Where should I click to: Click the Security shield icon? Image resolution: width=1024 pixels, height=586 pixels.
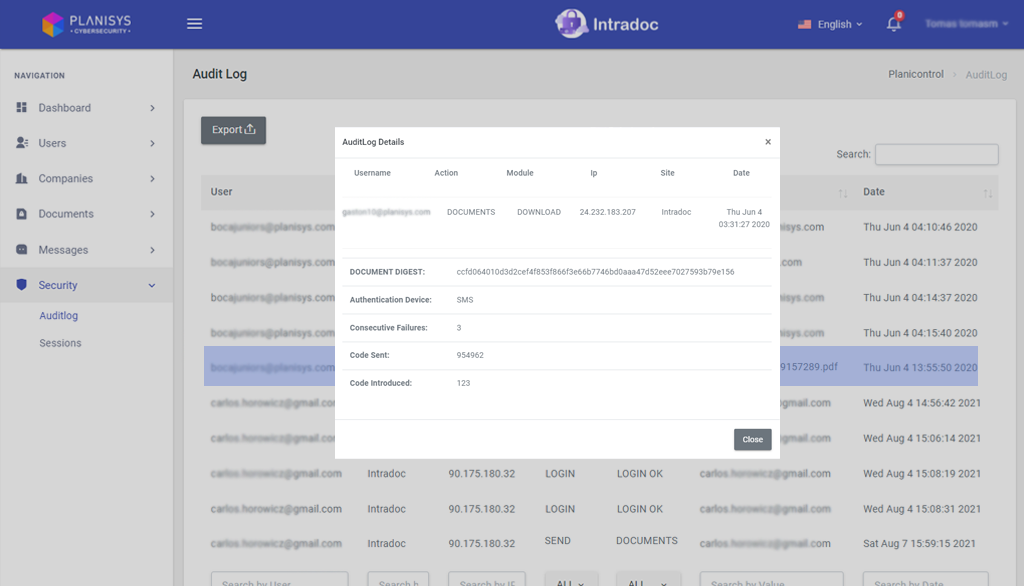[x=22, y=285]
